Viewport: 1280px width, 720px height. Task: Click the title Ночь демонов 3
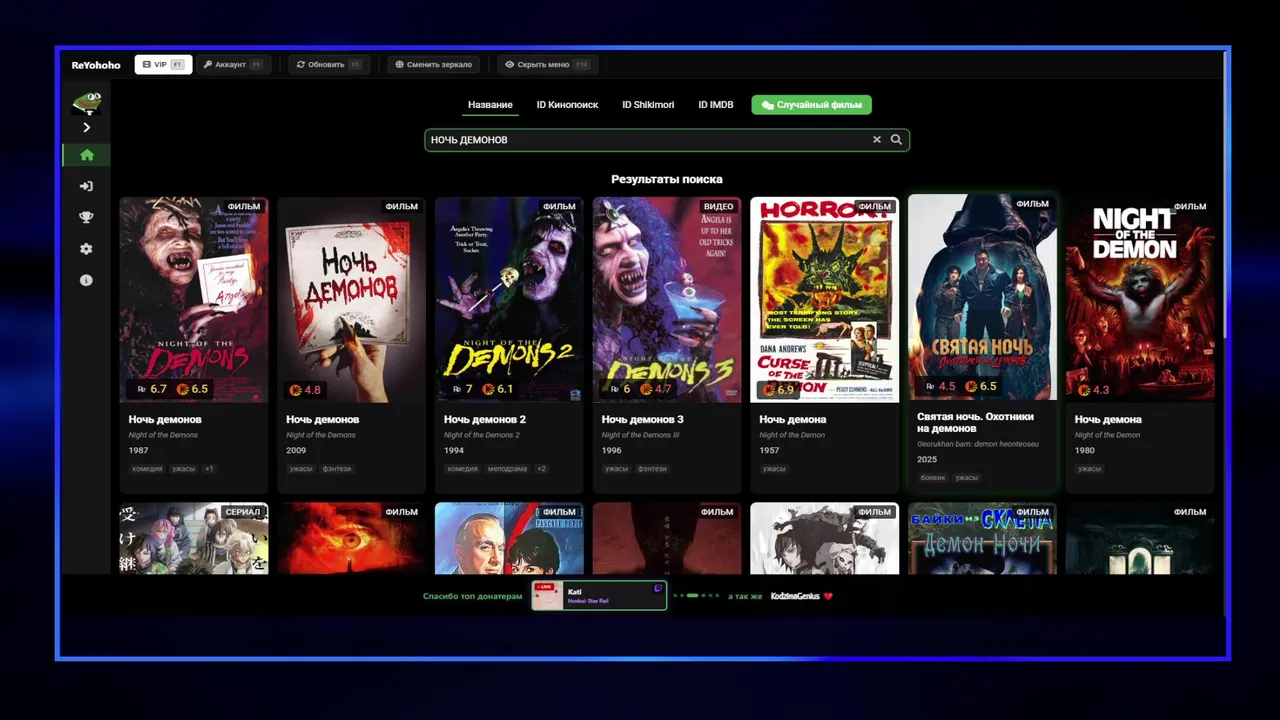[x=643, y=419]
